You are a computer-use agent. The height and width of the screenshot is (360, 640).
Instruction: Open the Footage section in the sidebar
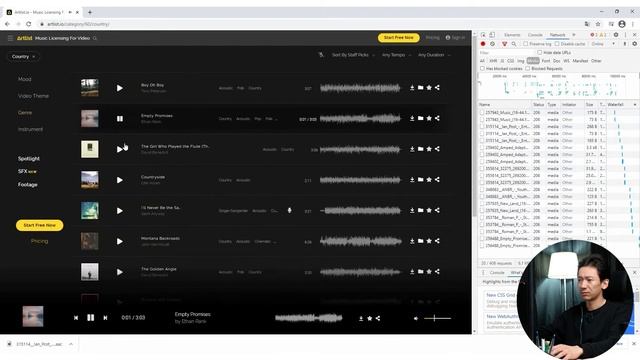[x=27, y=184]
